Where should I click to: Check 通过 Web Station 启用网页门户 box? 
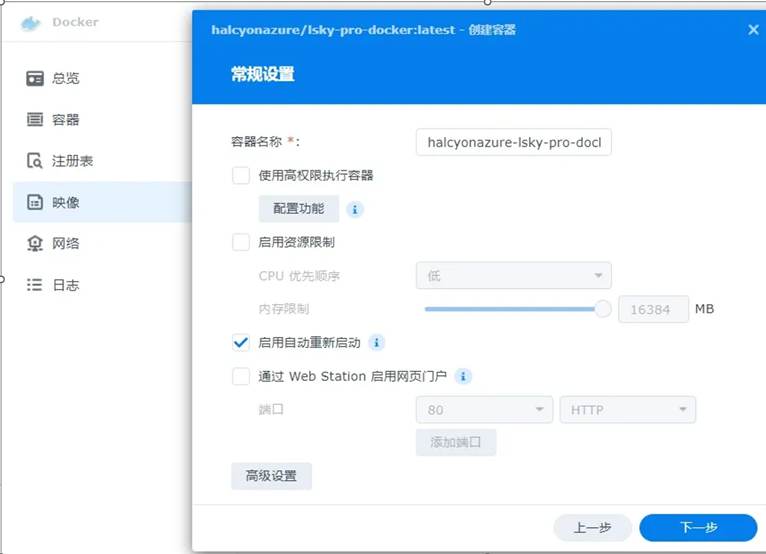[x=241, y=377]
